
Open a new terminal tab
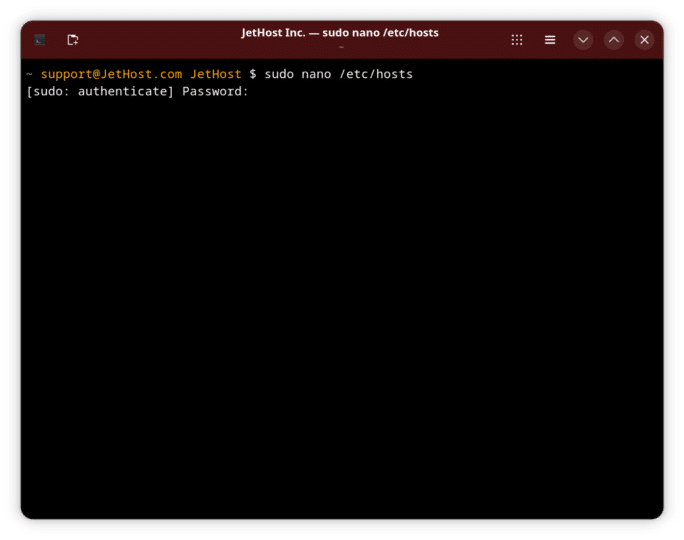[73, 40]
